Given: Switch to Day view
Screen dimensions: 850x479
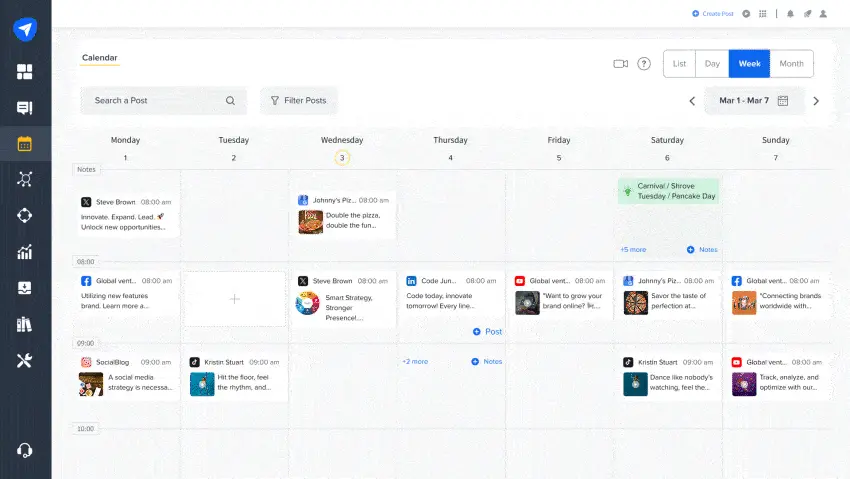Looking at the screenshot, I should (712, 64).
